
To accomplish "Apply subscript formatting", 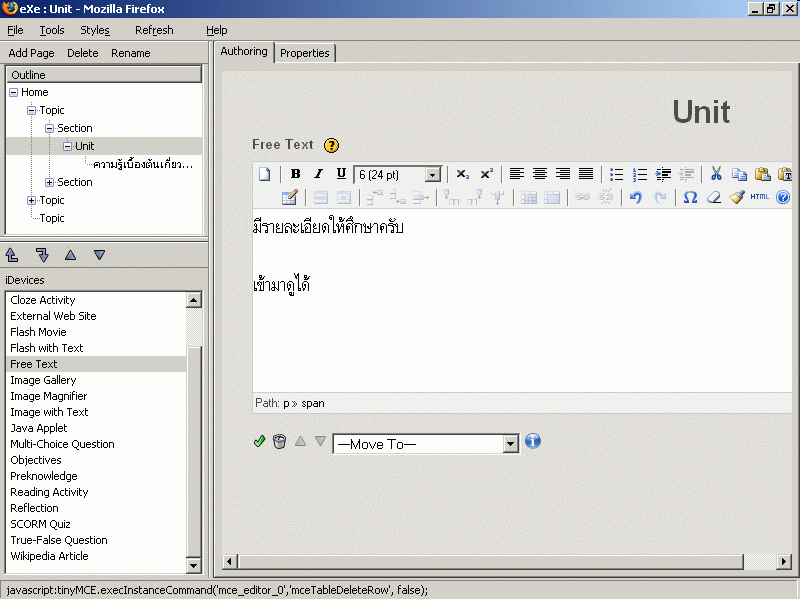I will click(463, 174).
